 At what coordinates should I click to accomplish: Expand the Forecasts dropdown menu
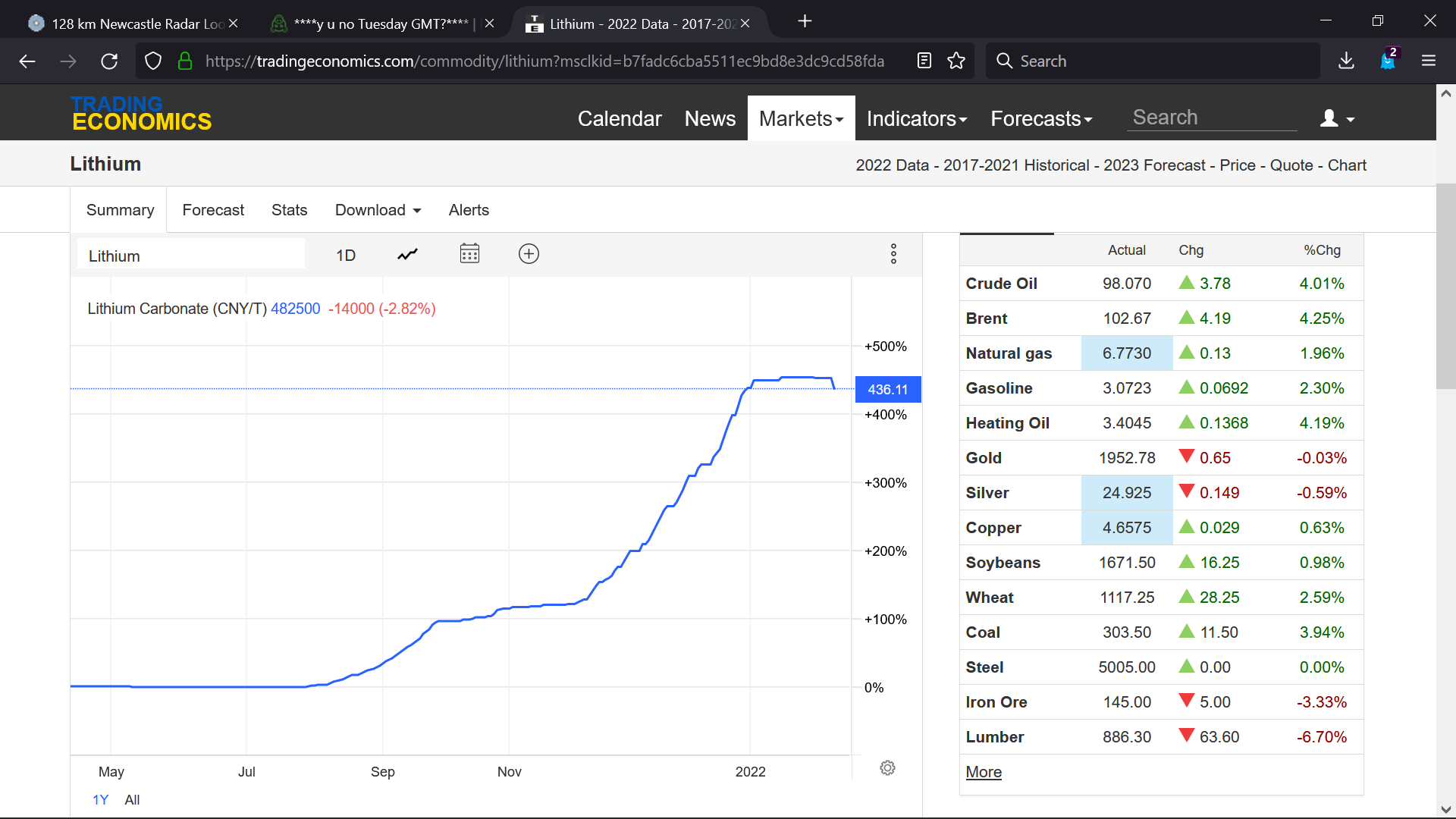coord(1041,119)
